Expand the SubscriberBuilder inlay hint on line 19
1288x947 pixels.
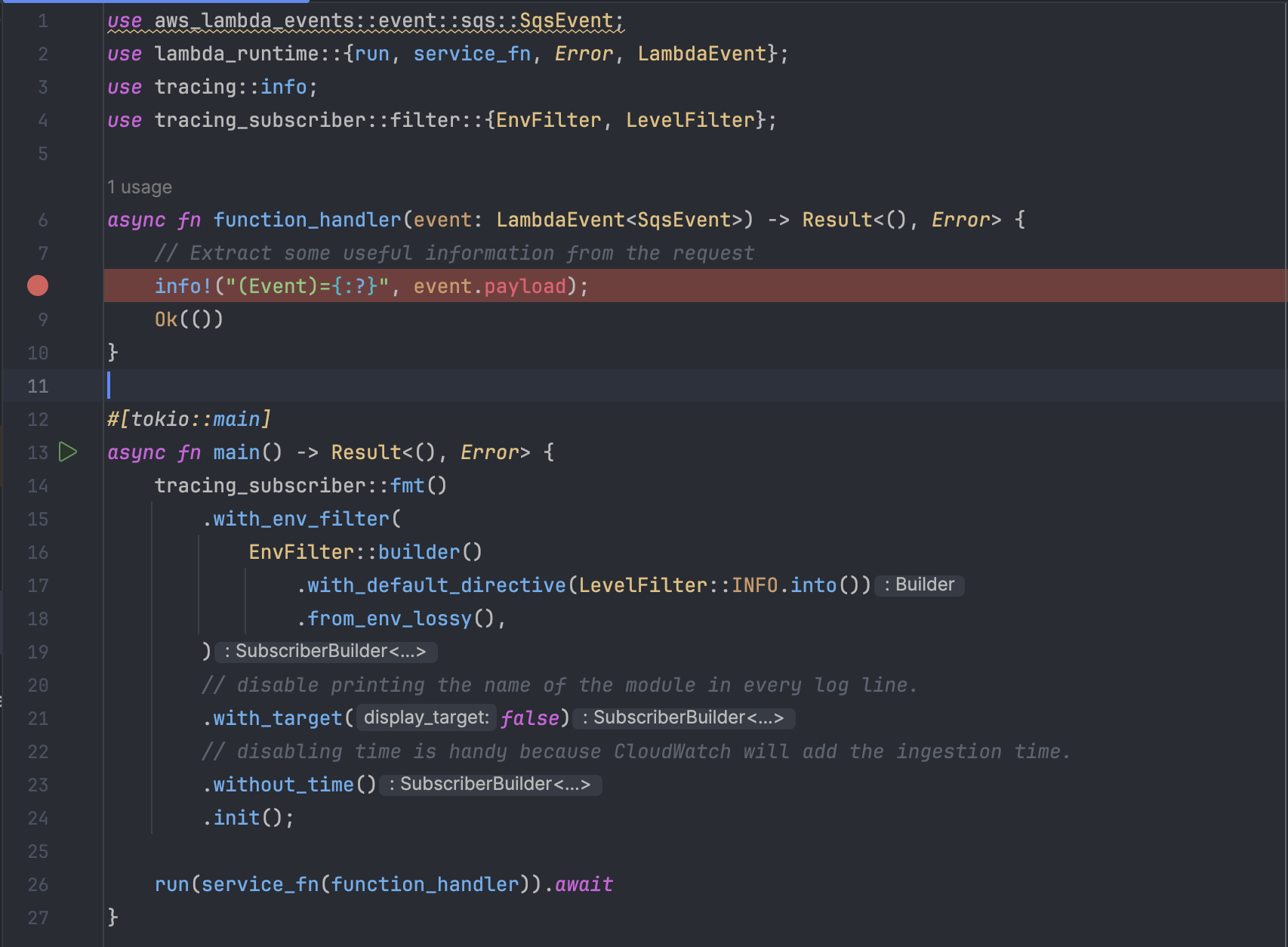click(x=326, y=651)
